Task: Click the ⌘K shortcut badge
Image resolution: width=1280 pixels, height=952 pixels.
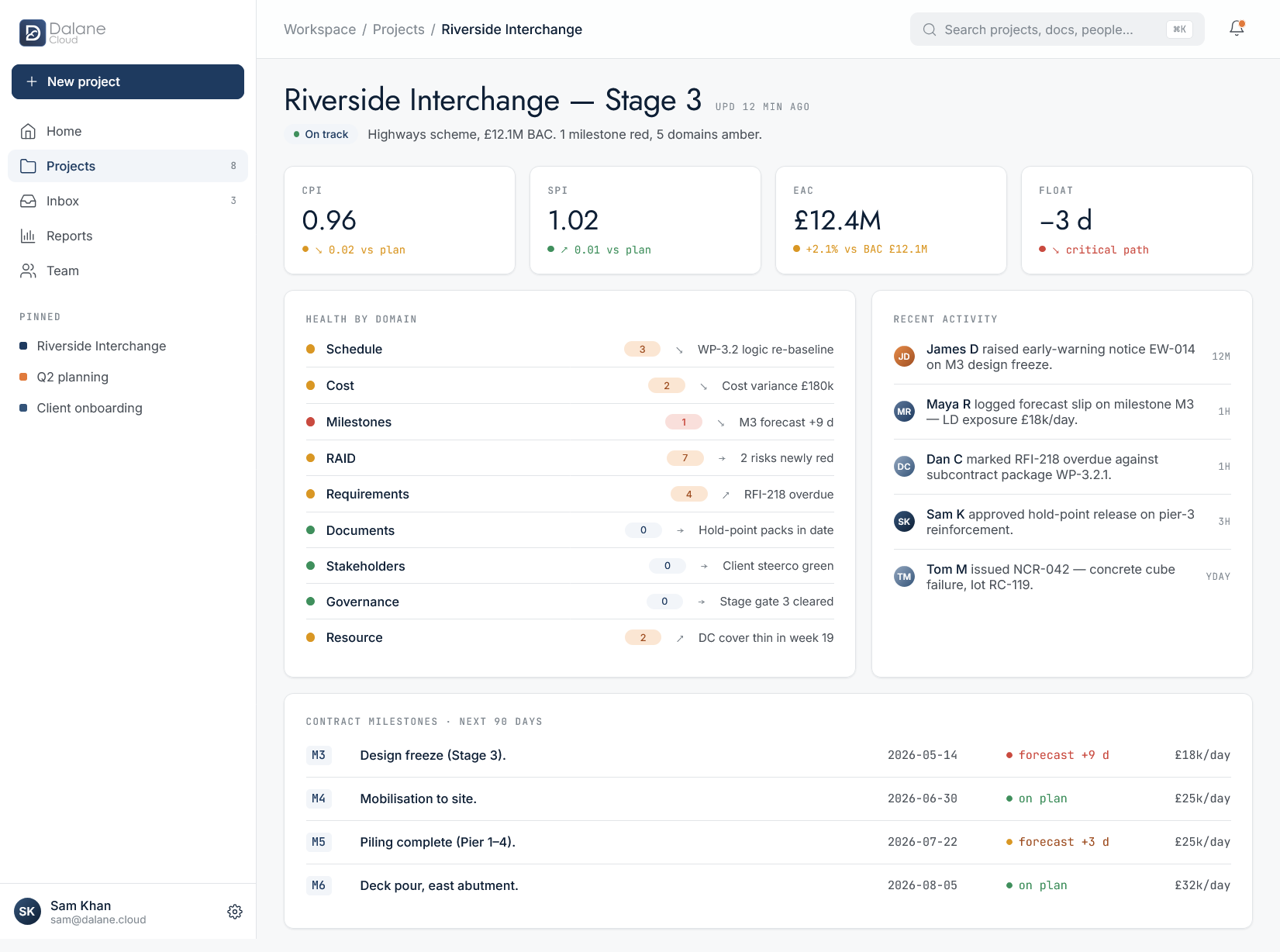Action: pyautogui.click(x=1179, y=29)
